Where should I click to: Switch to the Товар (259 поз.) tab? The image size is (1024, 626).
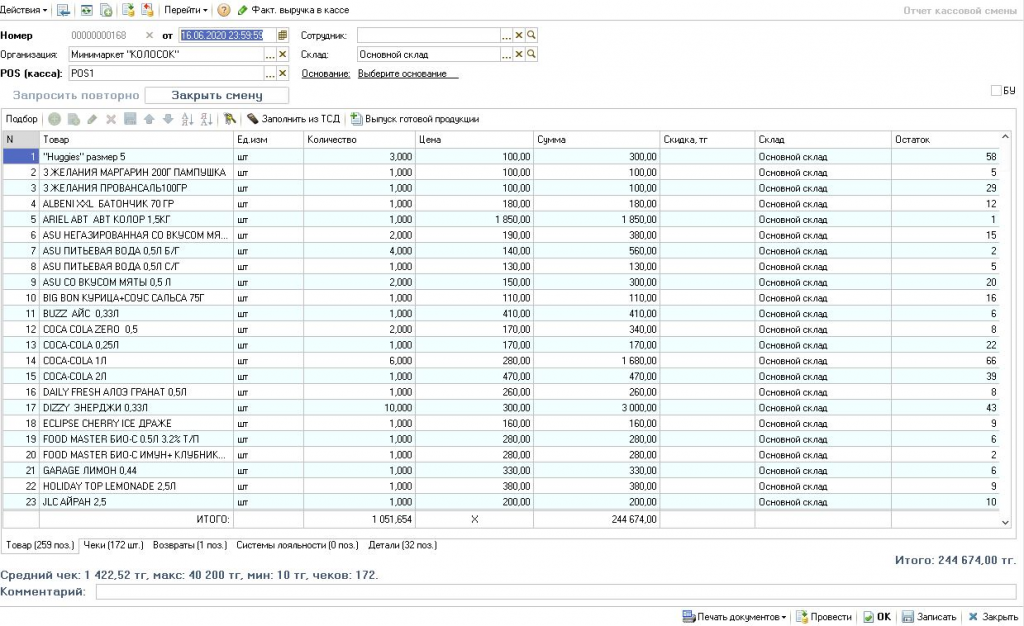pyautogui.click(x=40, y=545)
